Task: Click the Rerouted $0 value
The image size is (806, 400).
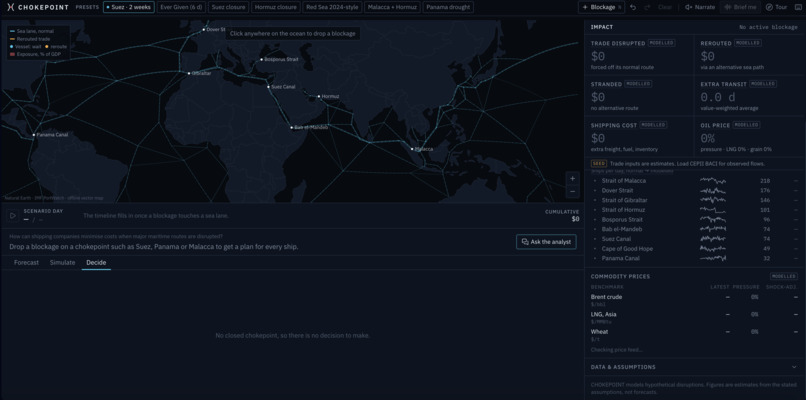Action: tap(708, 56)
